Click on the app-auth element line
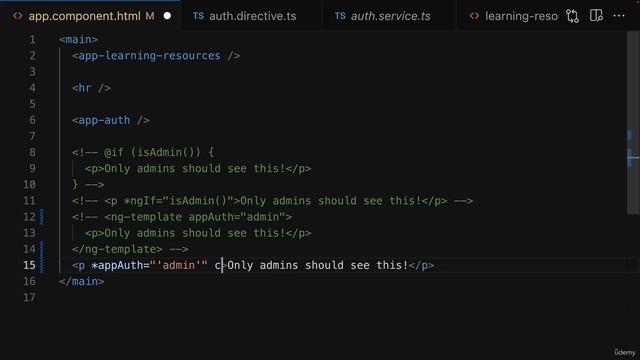This screenshot has height=360, width=640. 111,120
